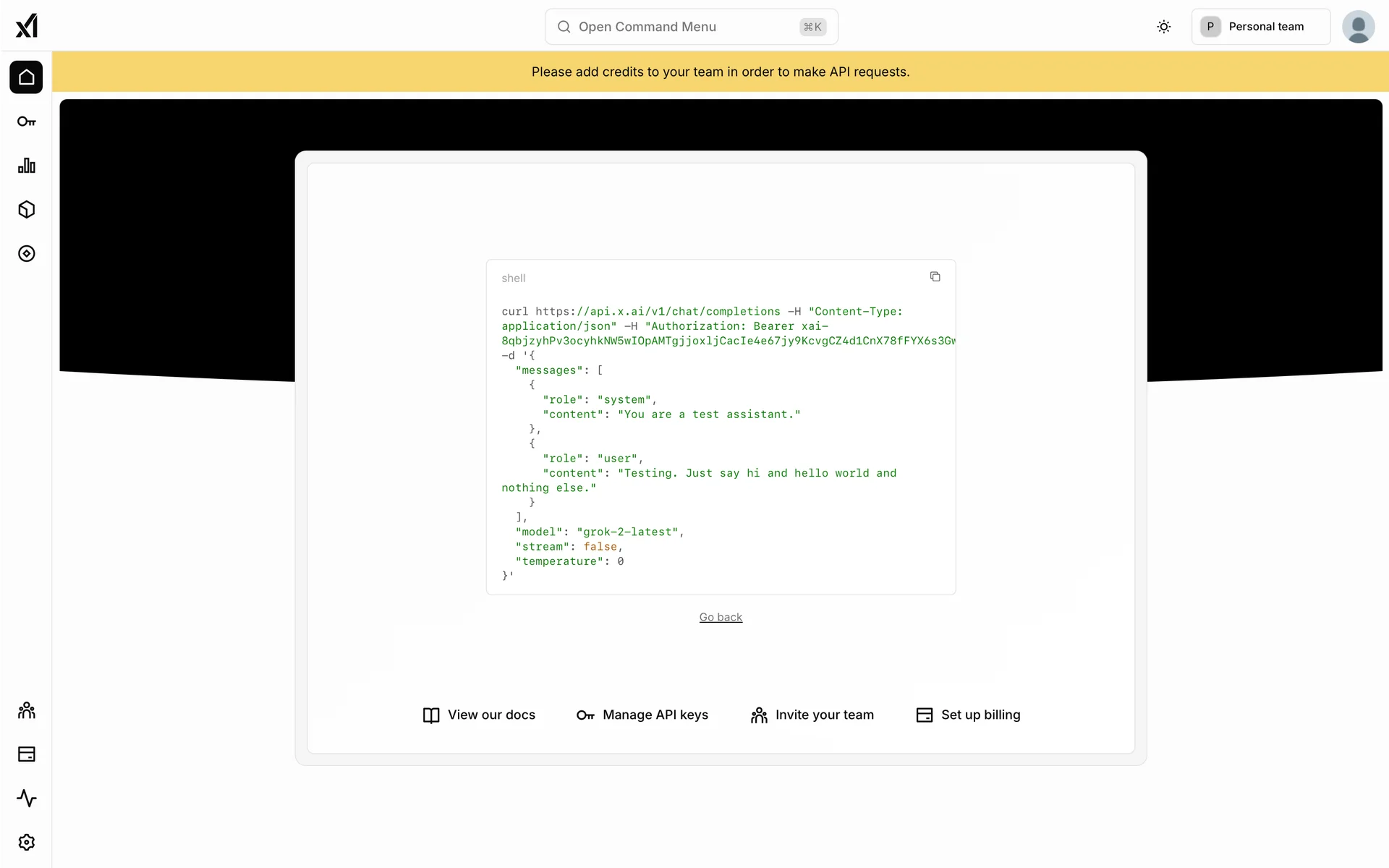This screenshot has width=1389, height=868.
Task: Open the compass sidebar icon
Action: tap(26, 254)
